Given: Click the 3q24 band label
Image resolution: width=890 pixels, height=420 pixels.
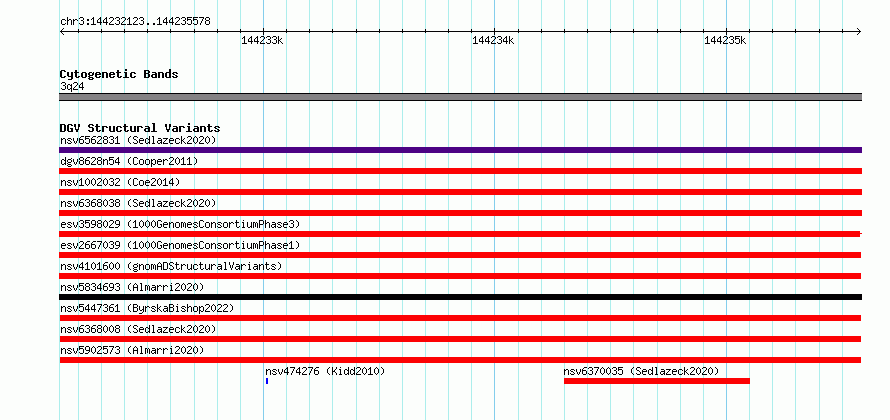Looking at the screenshot, I should [x=72, y=87].
